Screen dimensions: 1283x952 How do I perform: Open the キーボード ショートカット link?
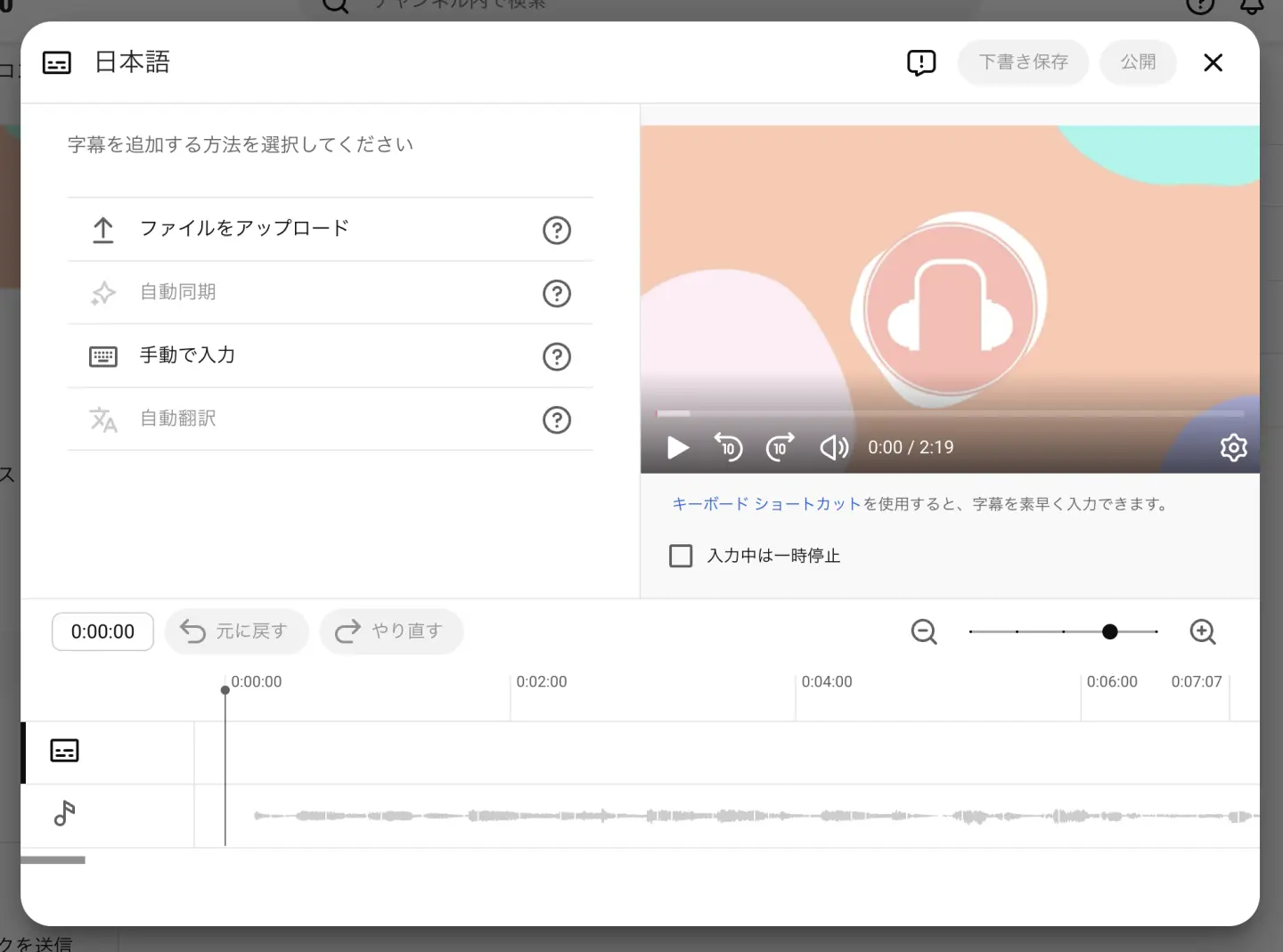764,503
